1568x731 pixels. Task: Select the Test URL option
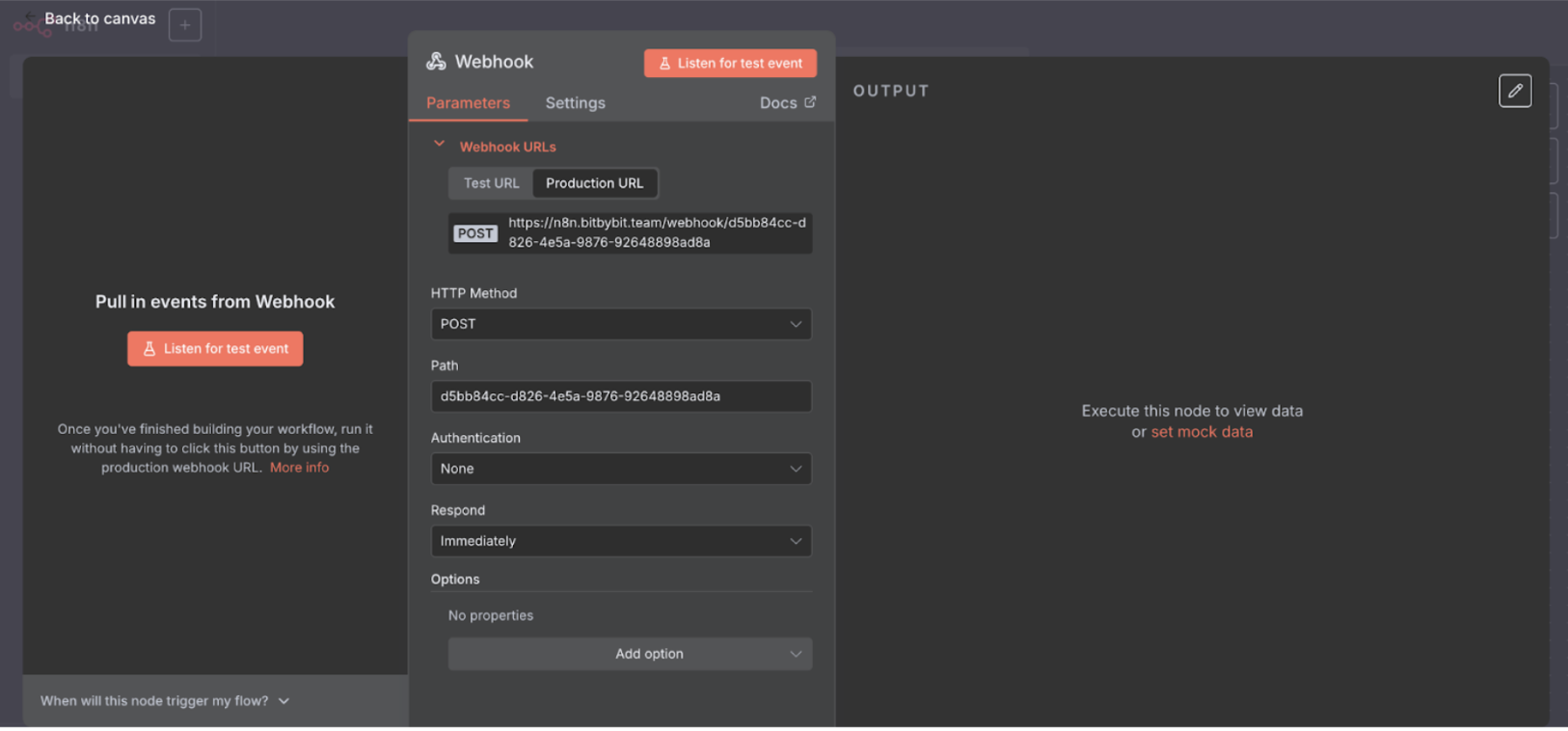[491, 183]
